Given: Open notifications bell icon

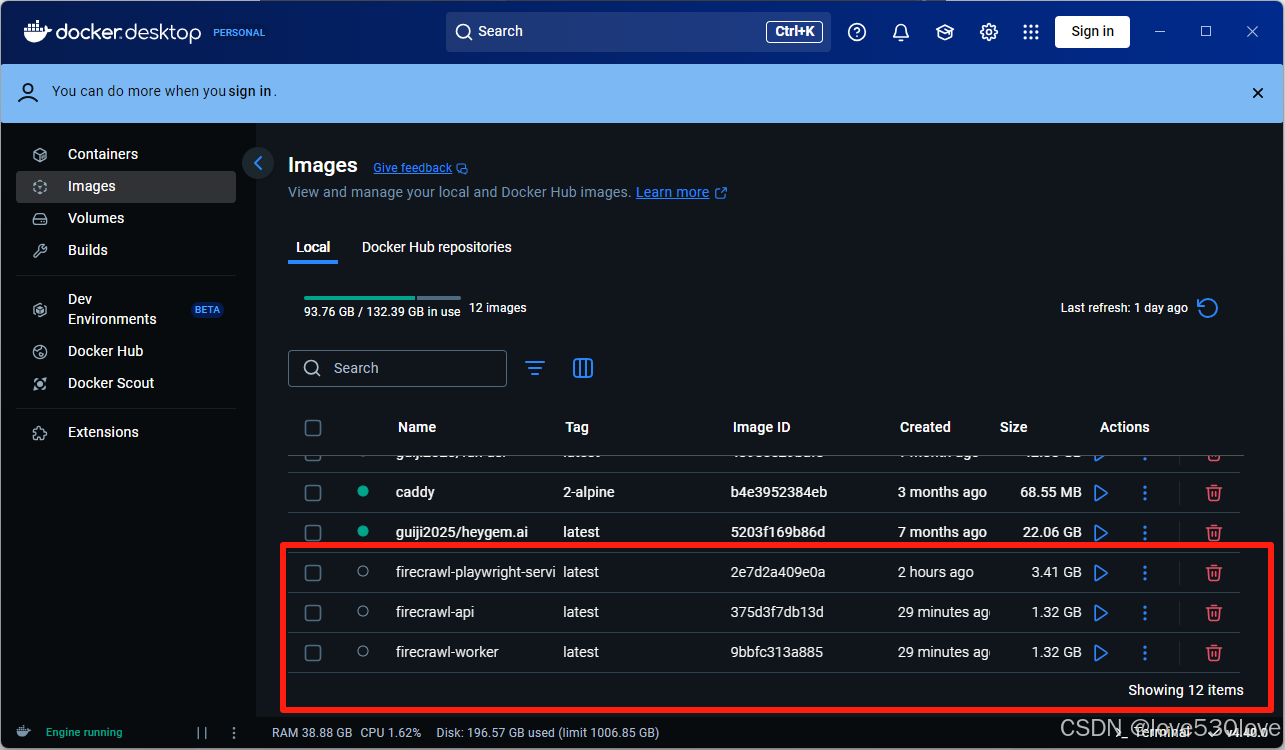Looking at the screenshot, I should pos(901,32).
